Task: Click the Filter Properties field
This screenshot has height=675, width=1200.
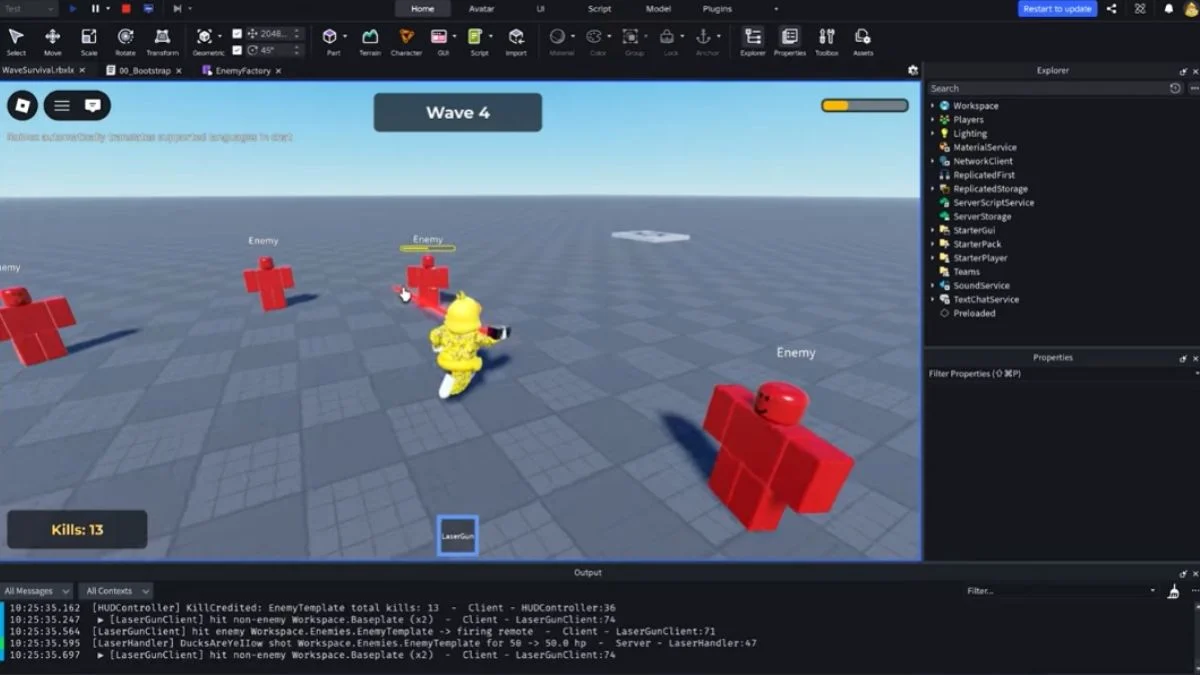Action: (1062, 373)
